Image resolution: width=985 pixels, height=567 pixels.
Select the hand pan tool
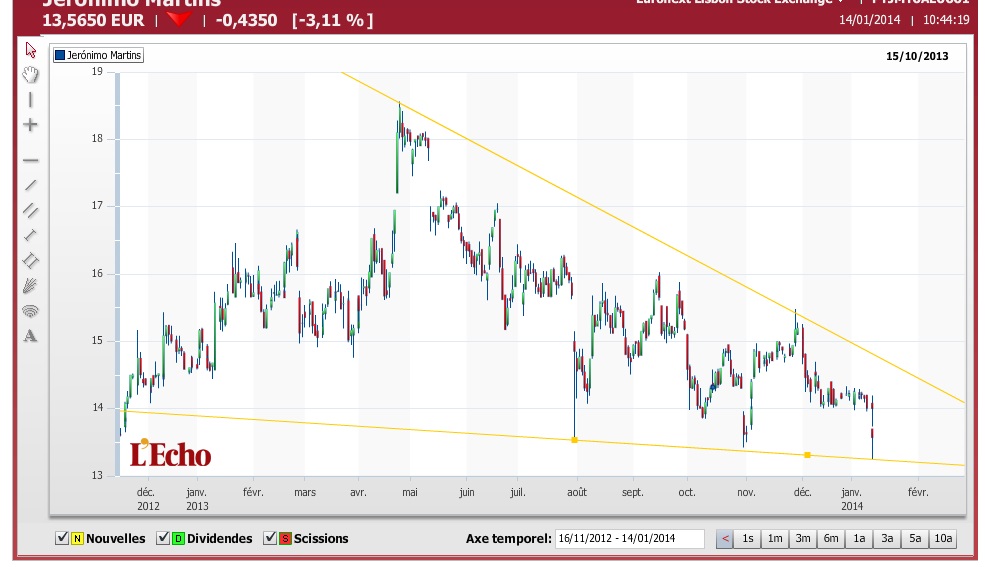point(30,75)
